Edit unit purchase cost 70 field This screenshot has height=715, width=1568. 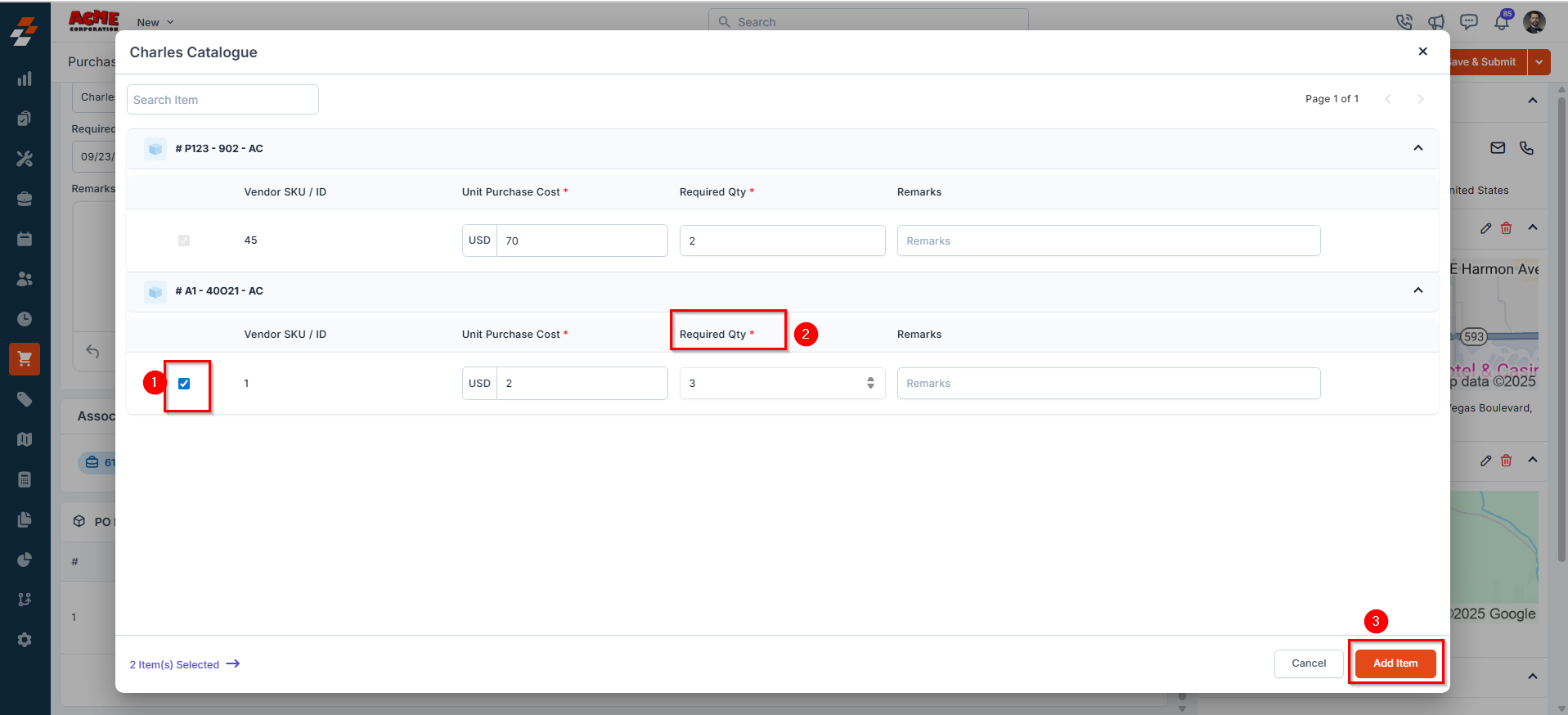tap(582, 241)
